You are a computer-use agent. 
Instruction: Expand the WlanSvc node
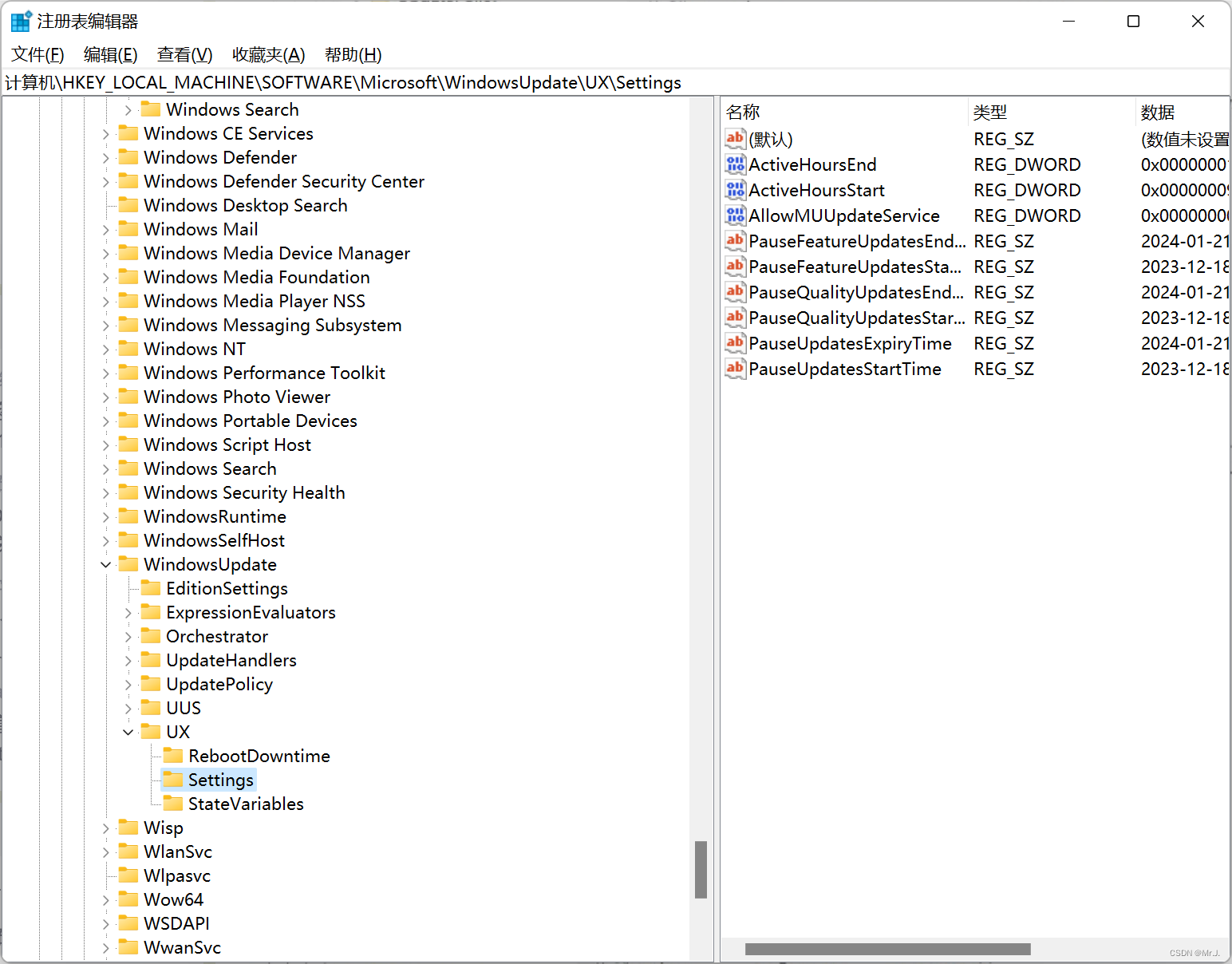click(106, 852)
